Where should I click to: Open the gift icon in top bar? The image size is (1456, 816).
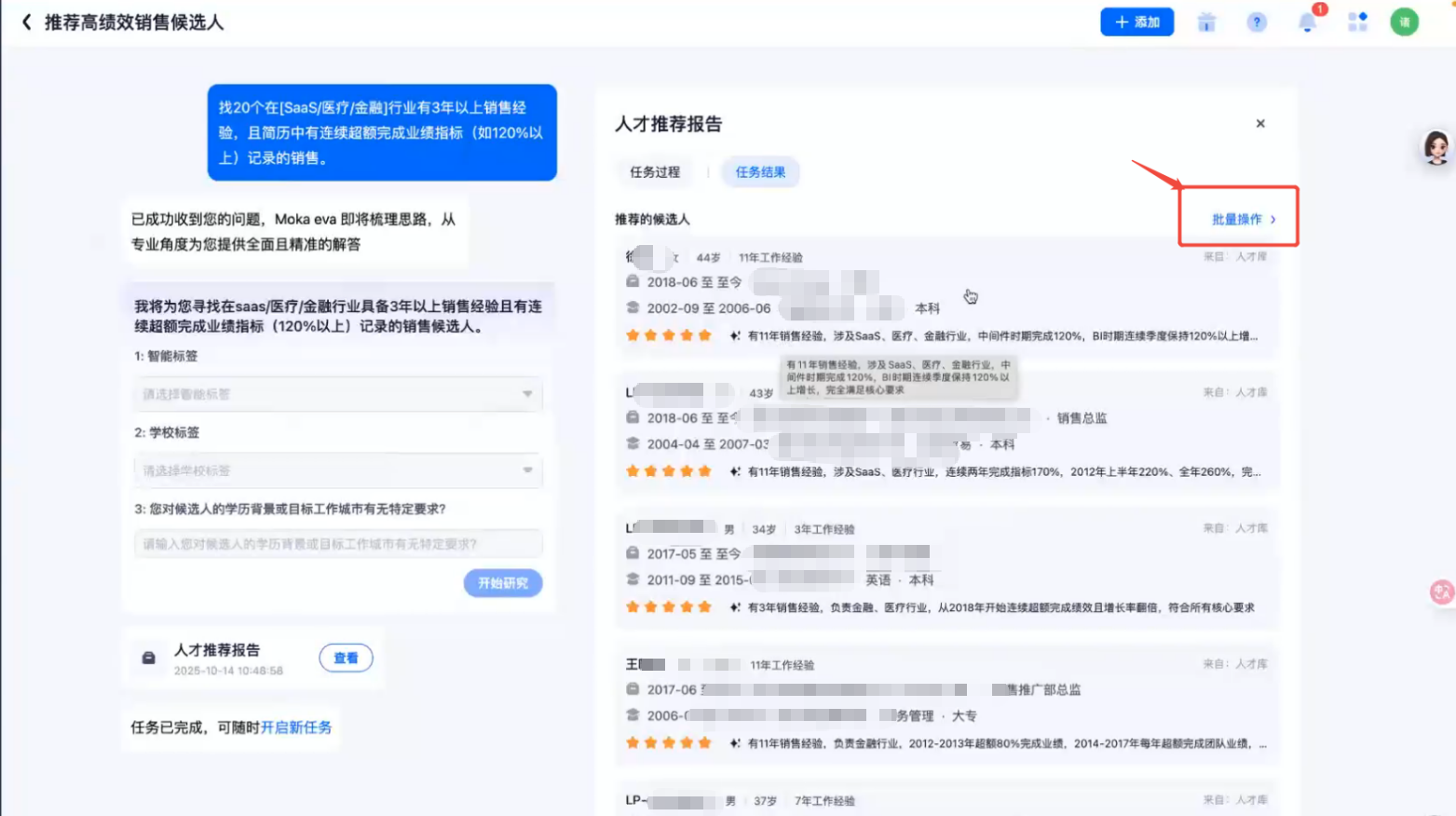[x=1206, y=22]
